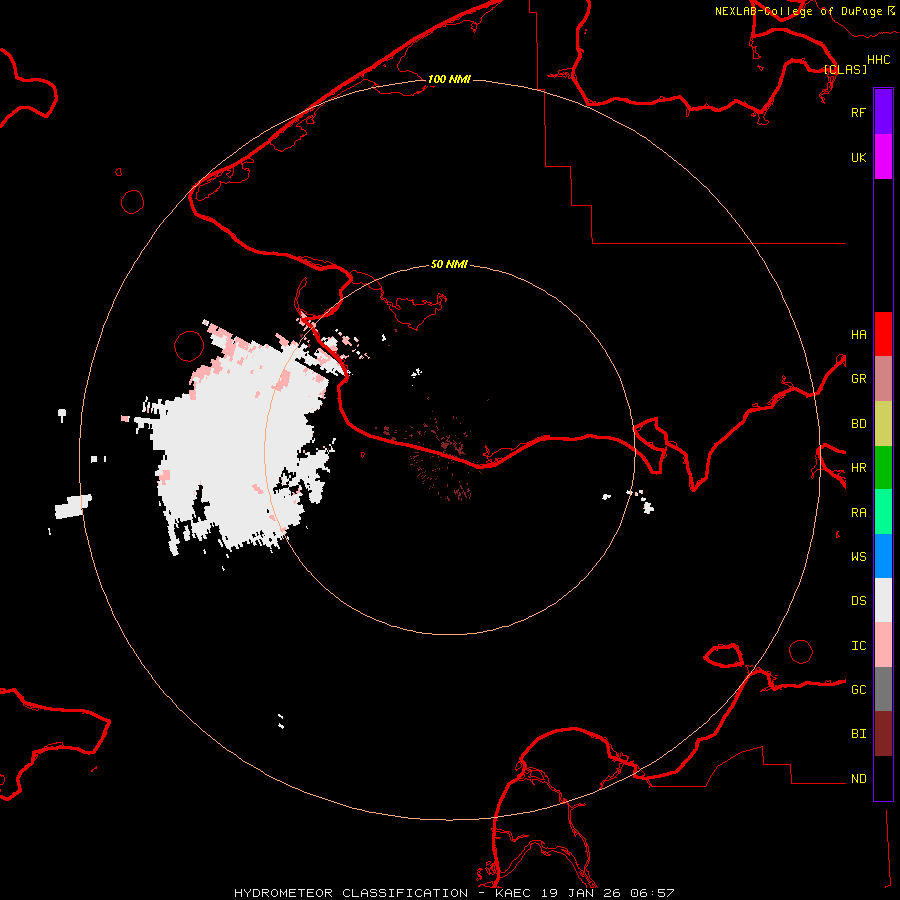Viewport: 900px width, 900px height.
Task: Click the WS legend label
Action: tap(858, 557)
